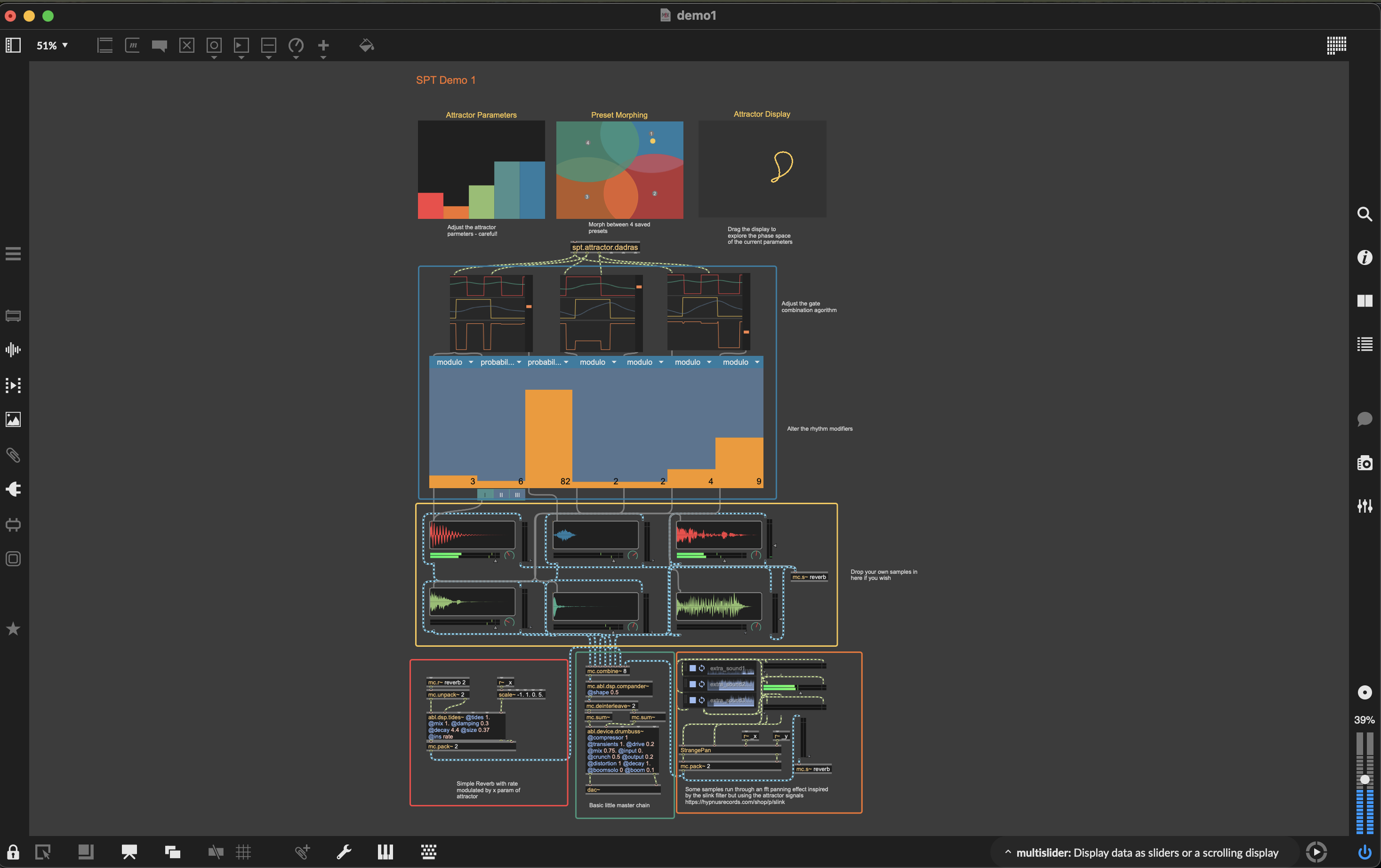Unlock the patcher with the padlock icon
Screen dimensions: 1381x868
pyautogui.click(x=13, y=852)
